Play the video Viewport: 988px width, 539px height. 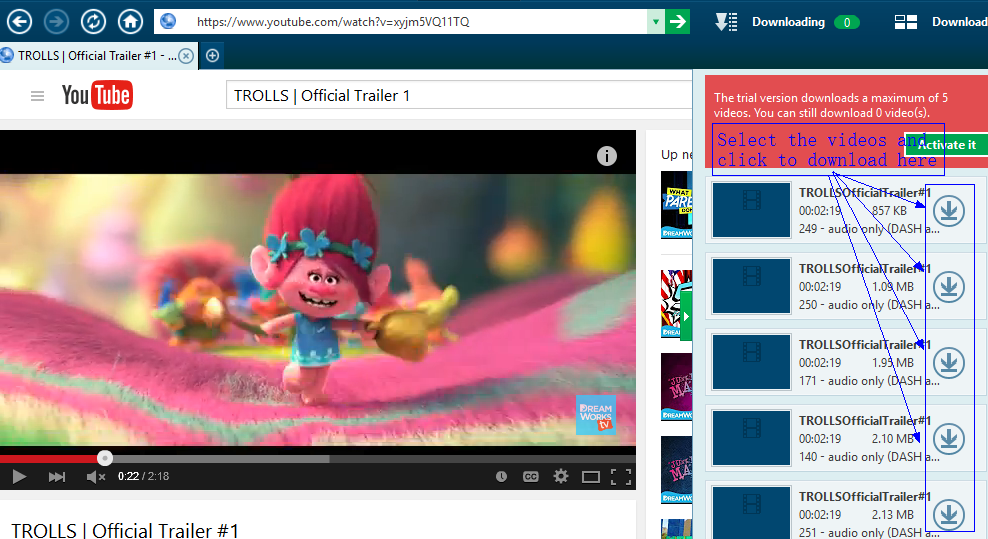pyautogui.click(x=20, y=477)
